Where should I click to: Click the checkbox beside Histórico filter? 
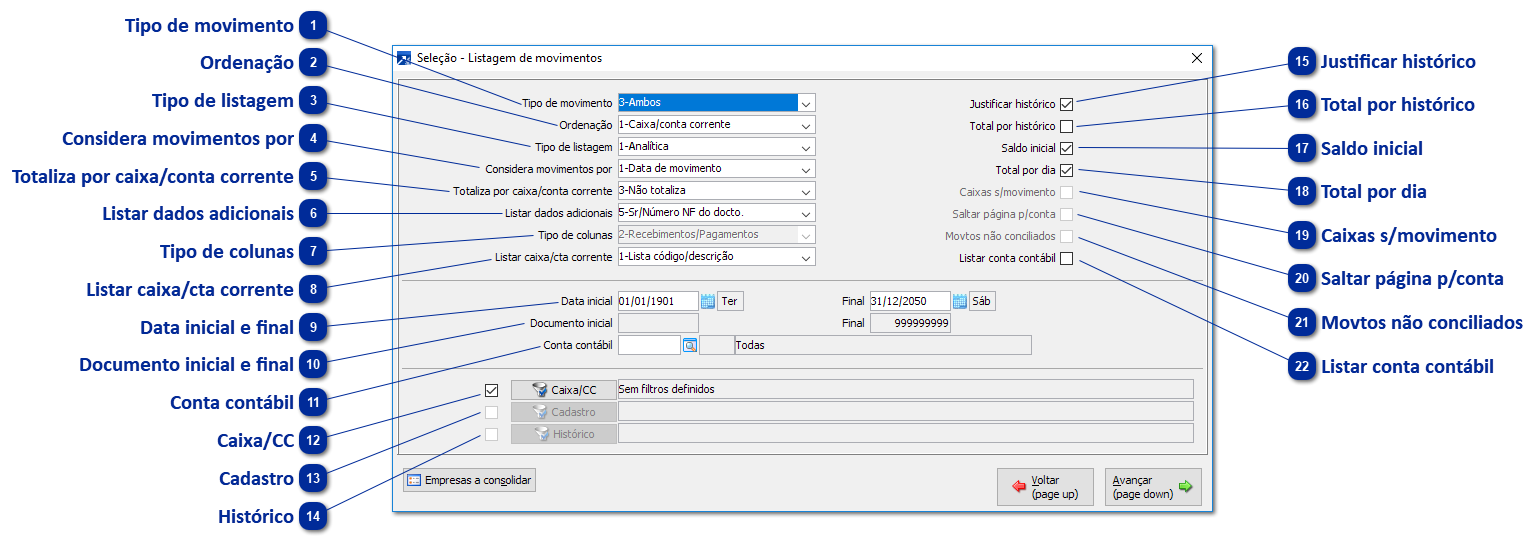[x=491, y=434]
